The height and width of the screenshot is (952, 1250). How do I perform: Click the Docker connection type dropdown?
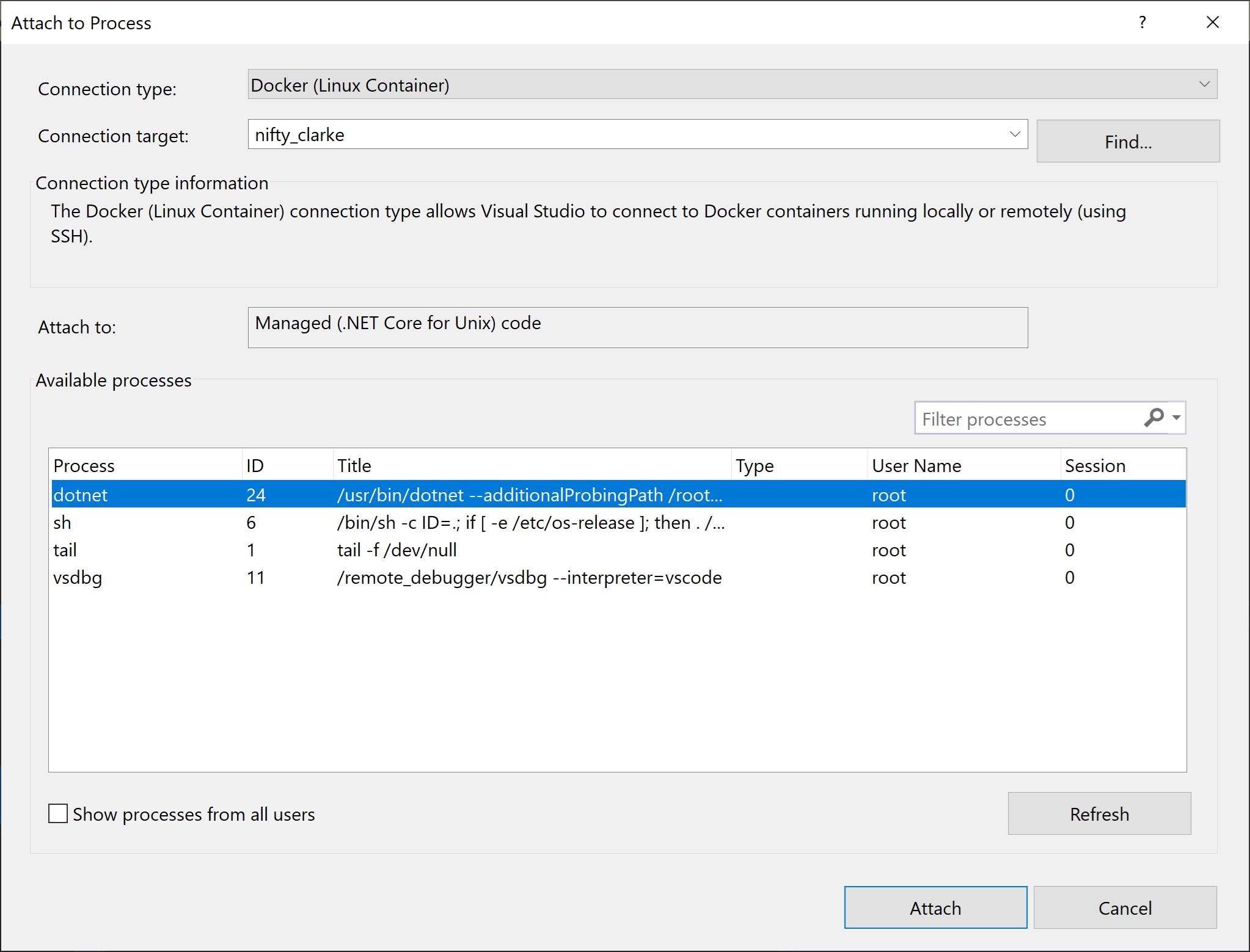(x=733, y=85)
